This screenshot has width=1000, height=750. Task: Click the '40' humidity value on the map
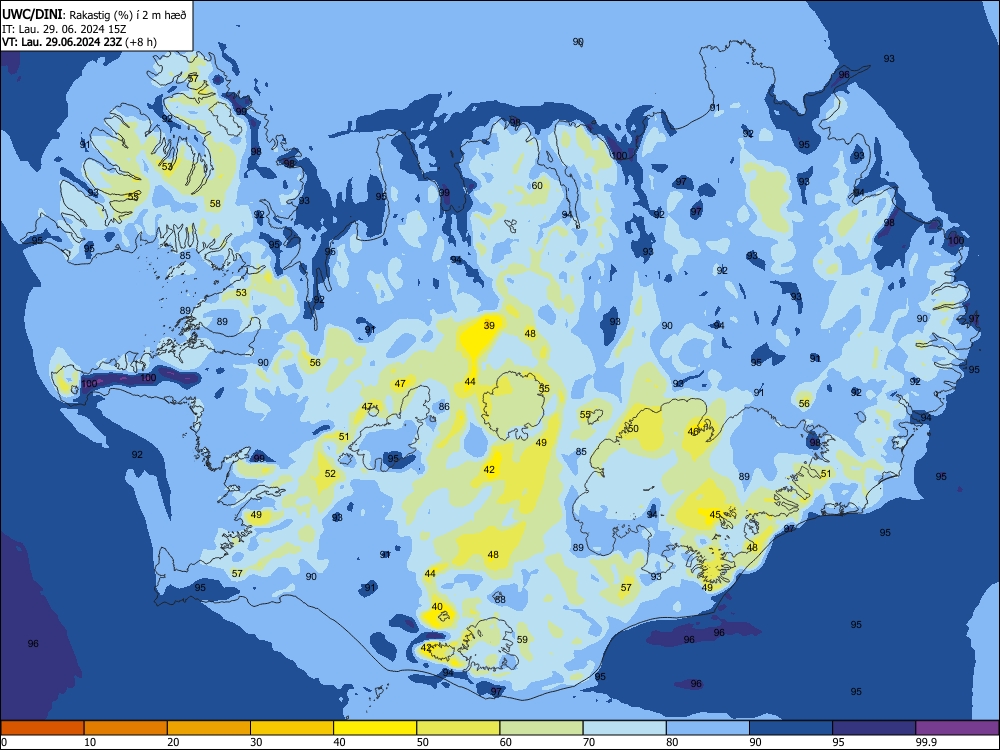pos(437,607)
